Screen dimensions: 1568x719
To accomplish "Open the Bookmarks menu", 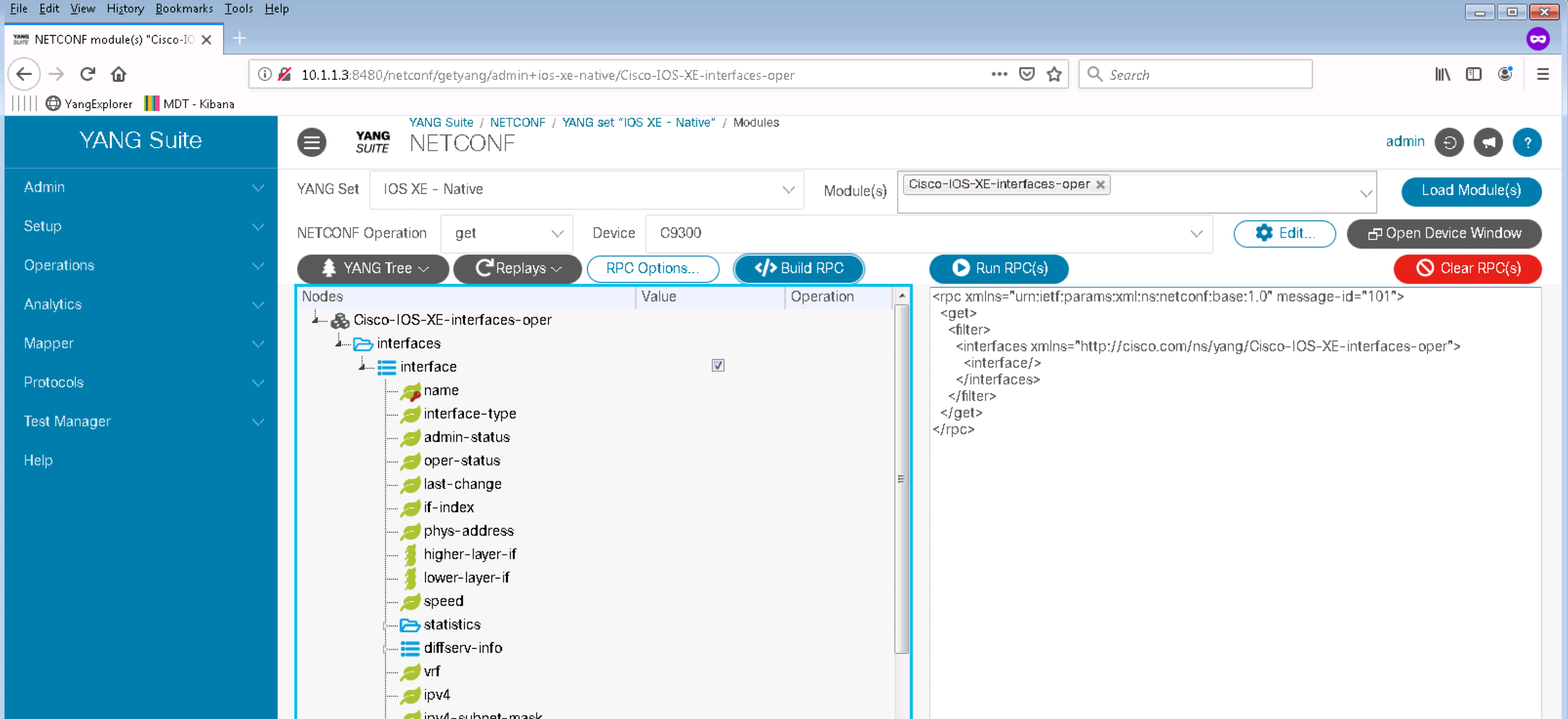I will coord(184,9).
